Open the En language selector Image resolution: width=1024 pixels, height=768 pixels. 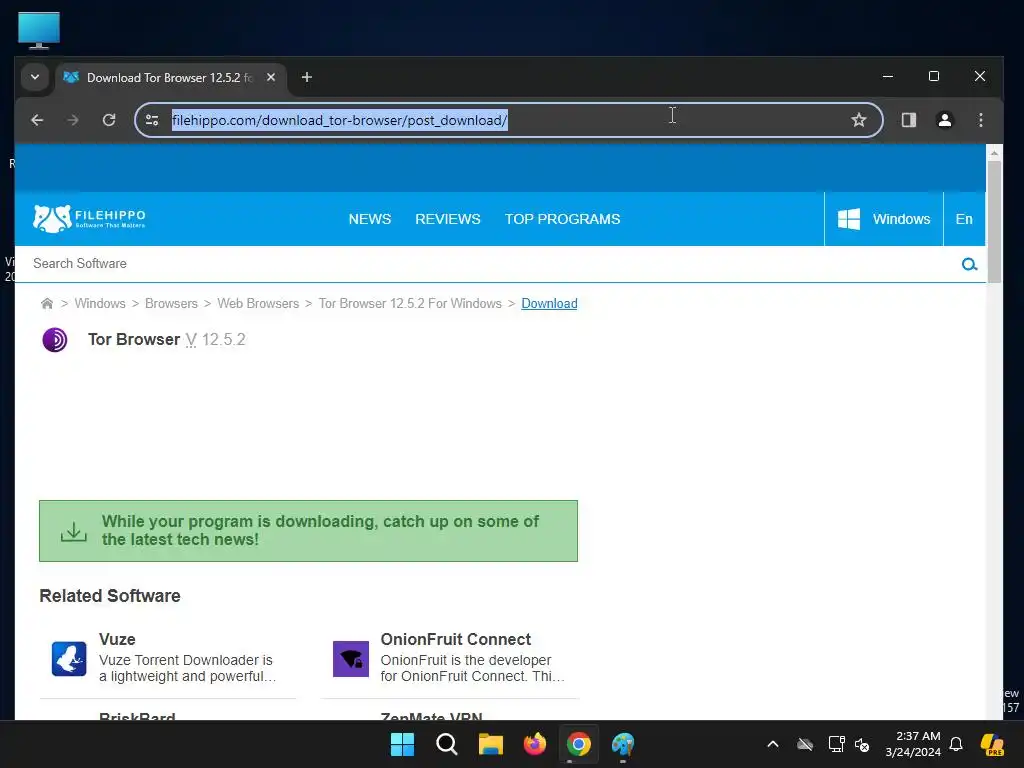pos(964,219)
